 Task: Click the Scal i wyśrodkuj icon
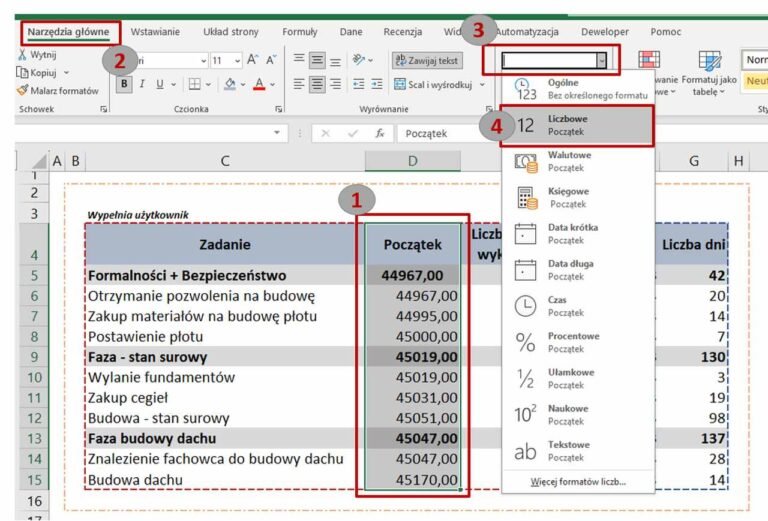[x=401, y=85]
